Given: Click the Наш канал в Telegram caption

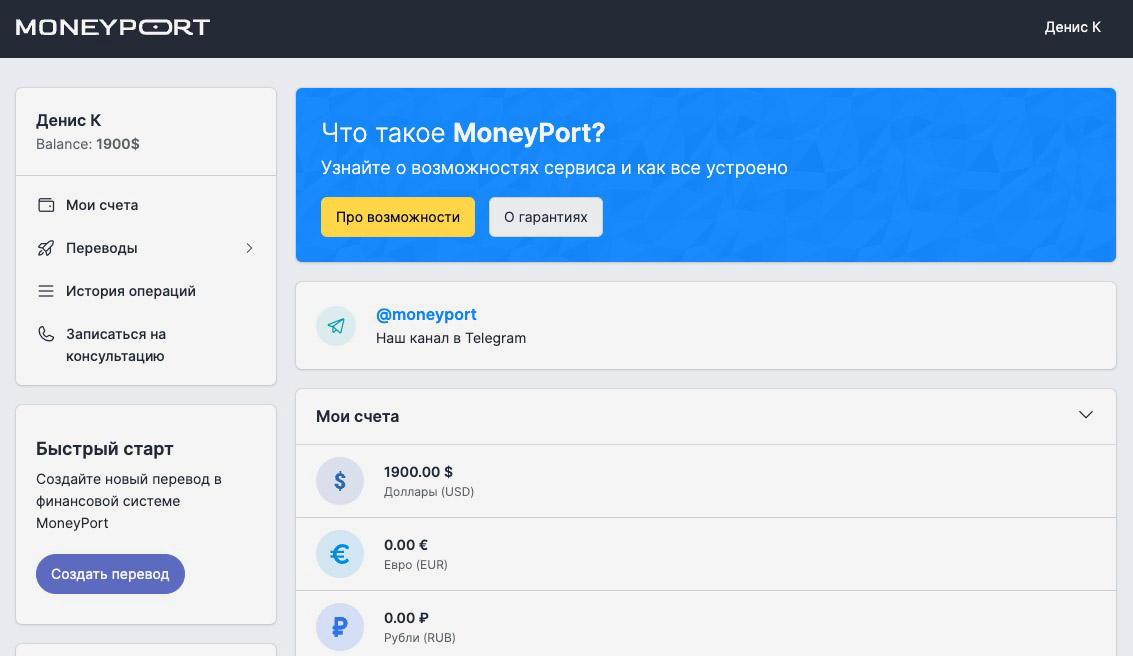Looking at the screenshot, I should pos(451,338).
